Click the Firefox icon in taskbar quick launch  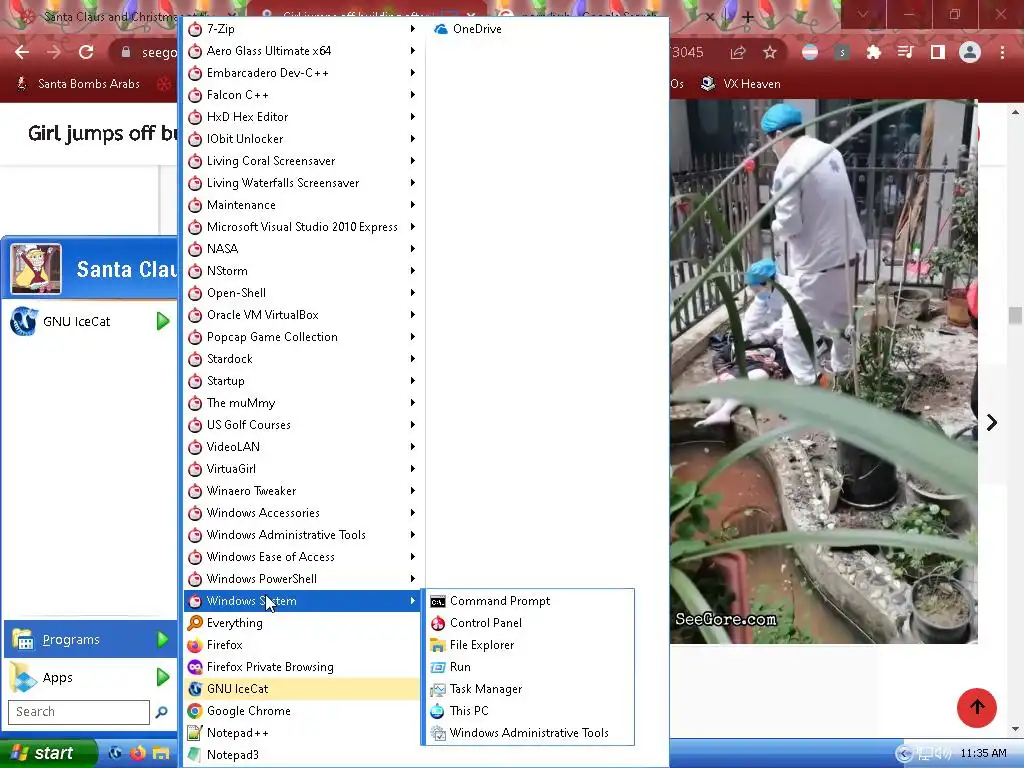(138, 753)
